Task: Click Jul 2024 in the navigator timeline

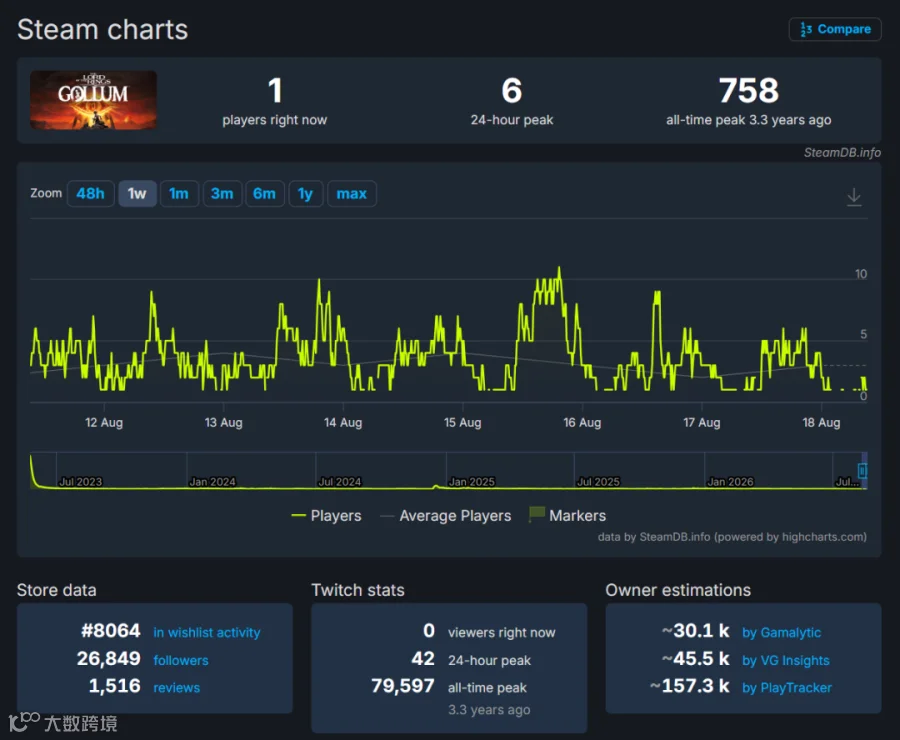Action: (340, 482)
